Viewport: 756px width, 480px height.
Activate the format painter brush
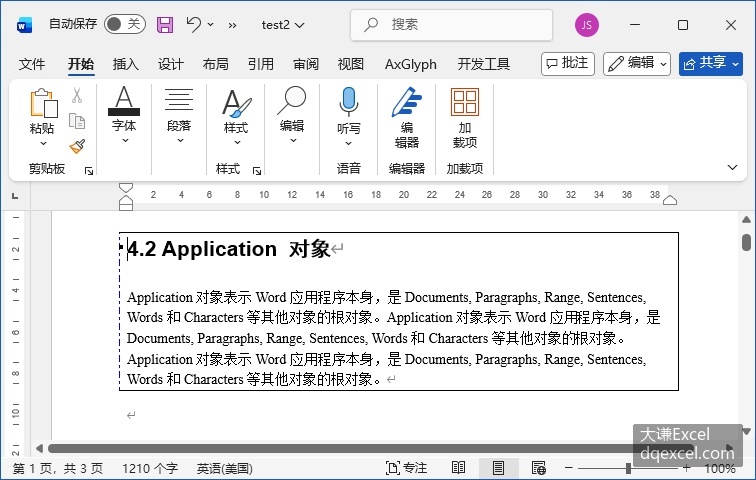(77, 147)
